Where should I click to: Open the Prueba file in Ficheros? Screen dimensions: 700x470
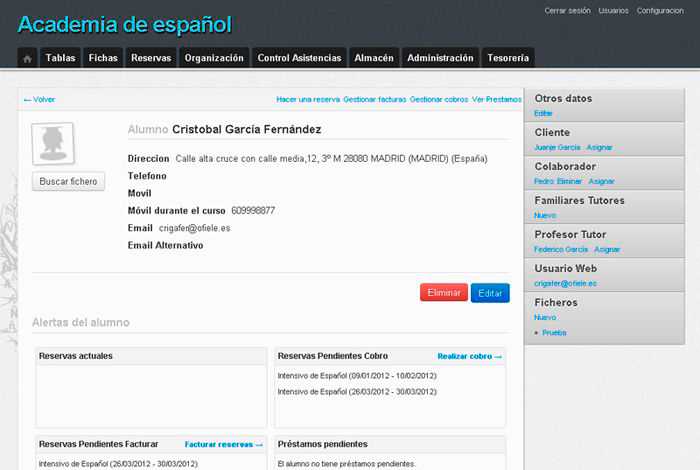click(553, 332)
